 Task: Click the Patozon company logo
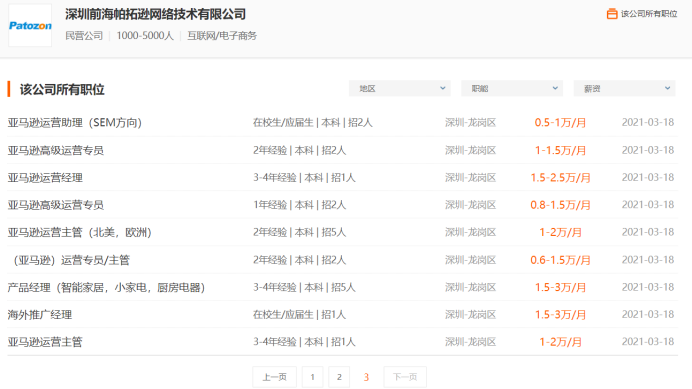point(30,26)
